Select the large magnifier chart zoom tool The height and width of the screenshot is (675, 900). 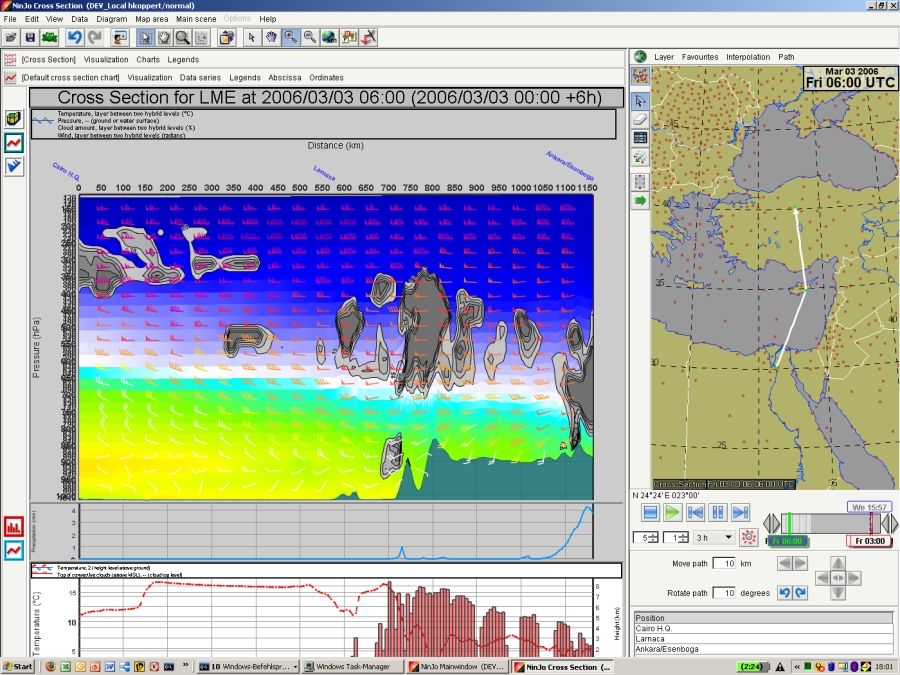[183, 38]
